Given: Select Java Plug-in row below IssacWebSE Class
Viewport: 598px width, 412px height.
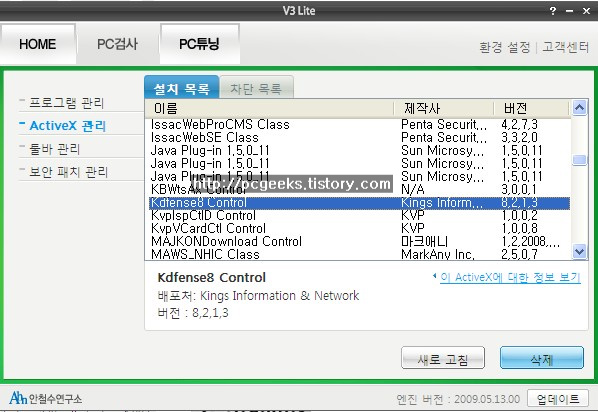Looking at the screenshot, I should tap(360, 150).
